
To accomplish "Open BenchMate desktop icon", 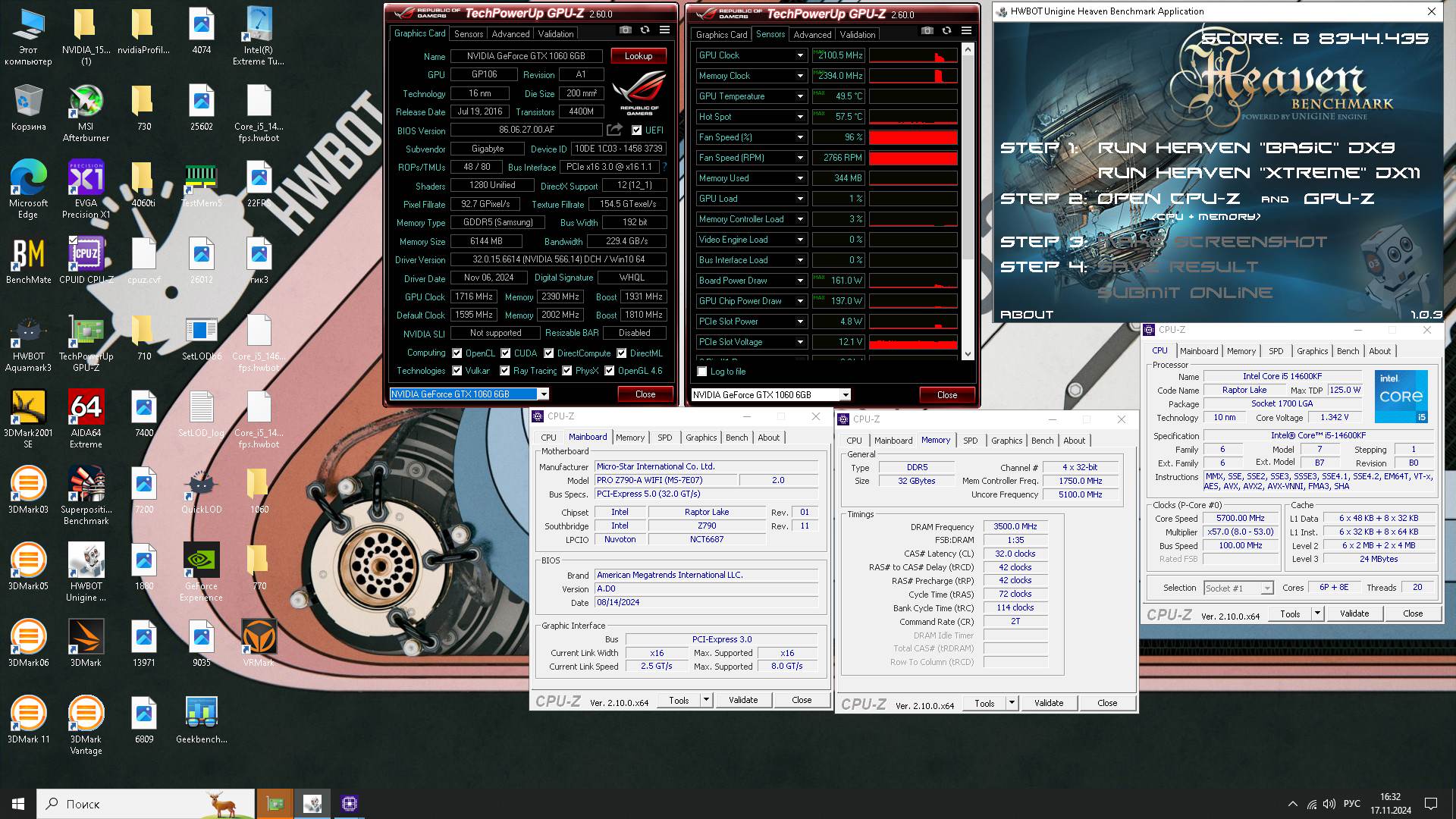I will click(28, 260).
